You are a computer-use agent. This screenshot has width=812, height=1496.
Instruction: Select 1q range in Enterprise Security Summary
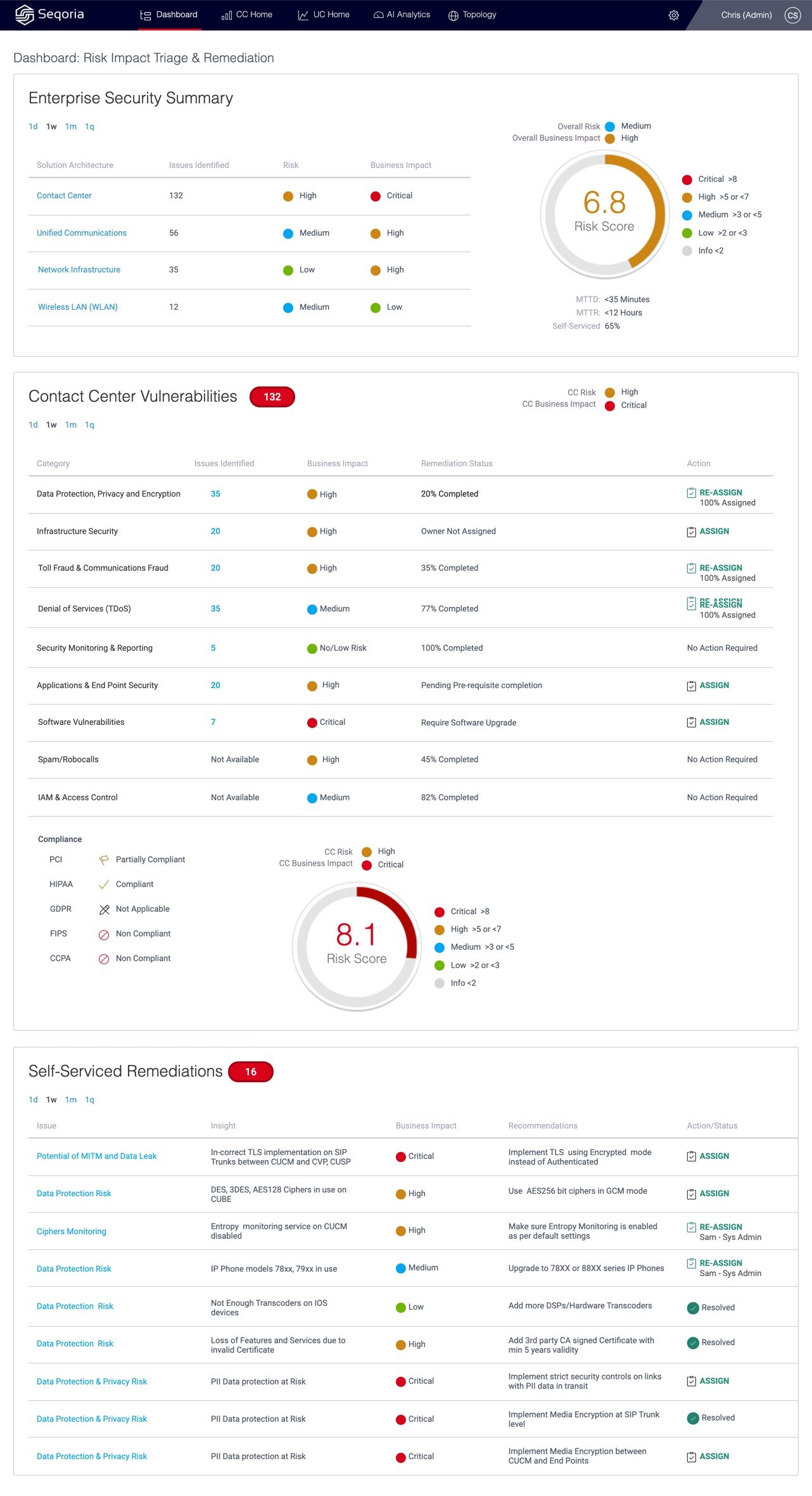tap(89, 127)
